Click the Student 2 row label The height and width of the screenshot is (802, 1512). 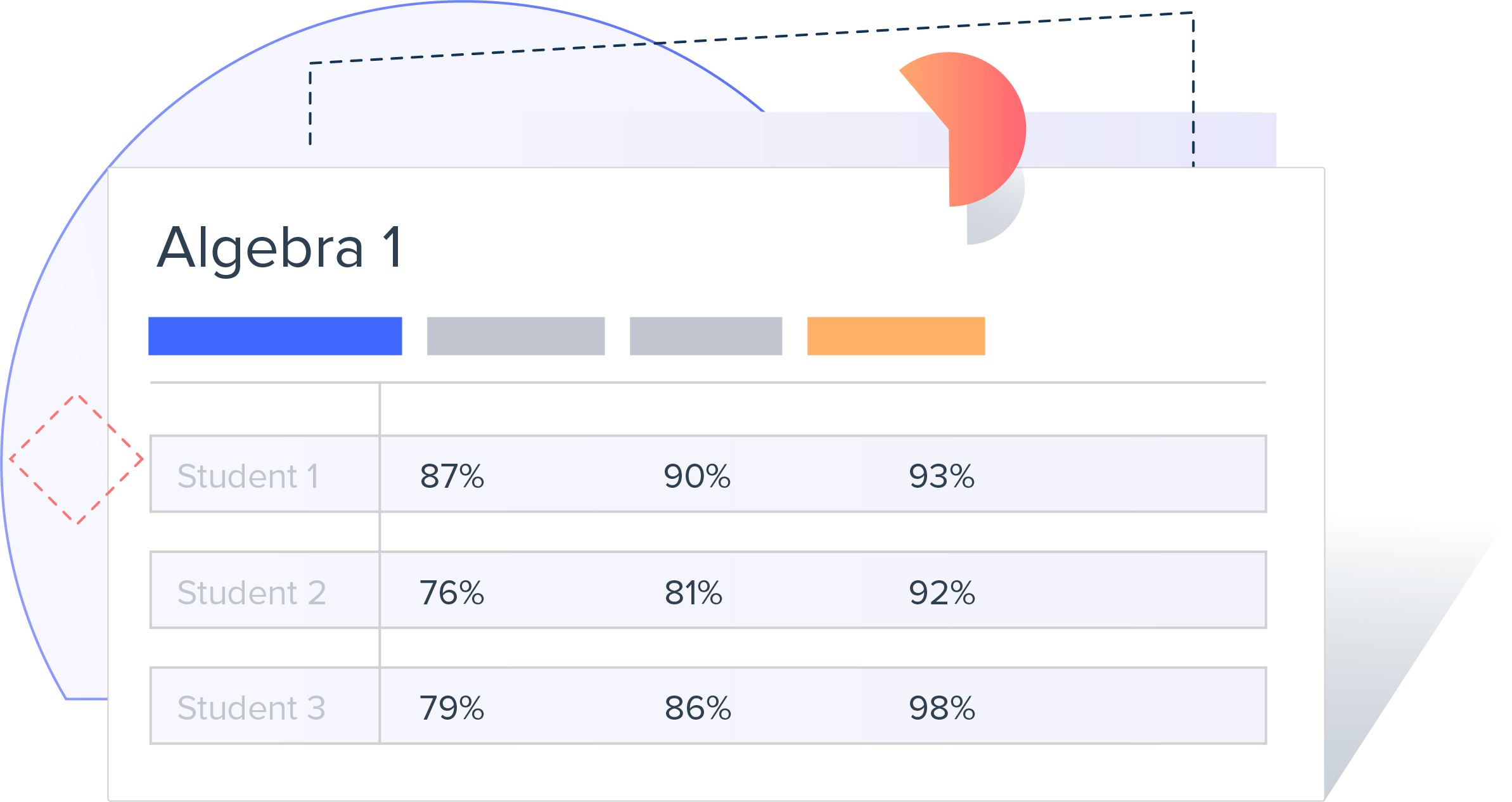point(252,593)
